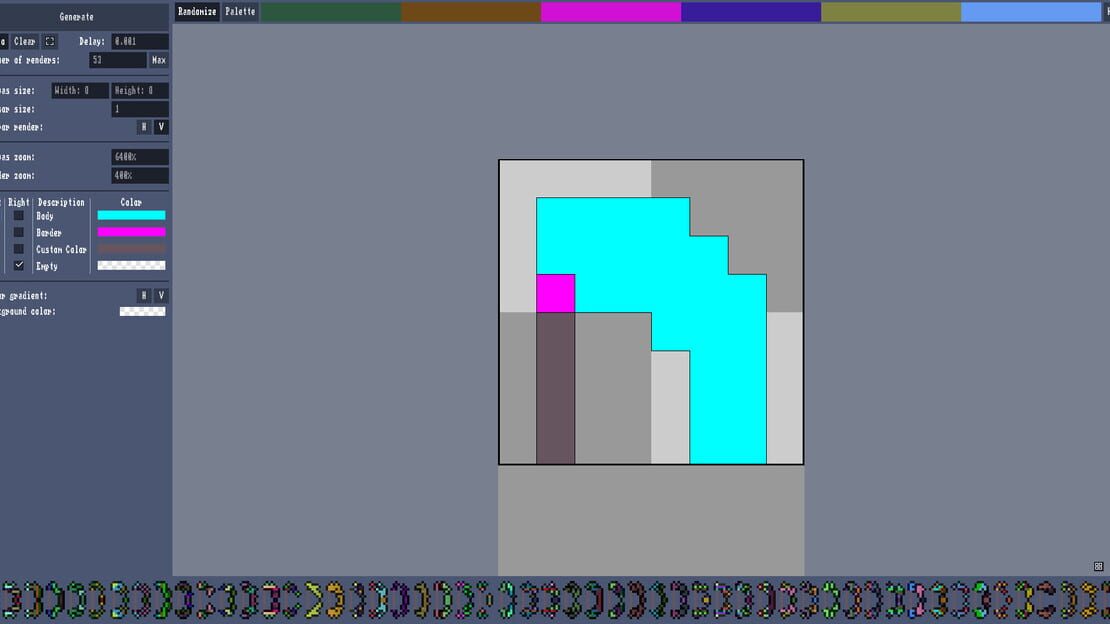This screenshot has height=624, width=1110.
Task: Click the Delay input field
Action: click(x=139, y=42)
